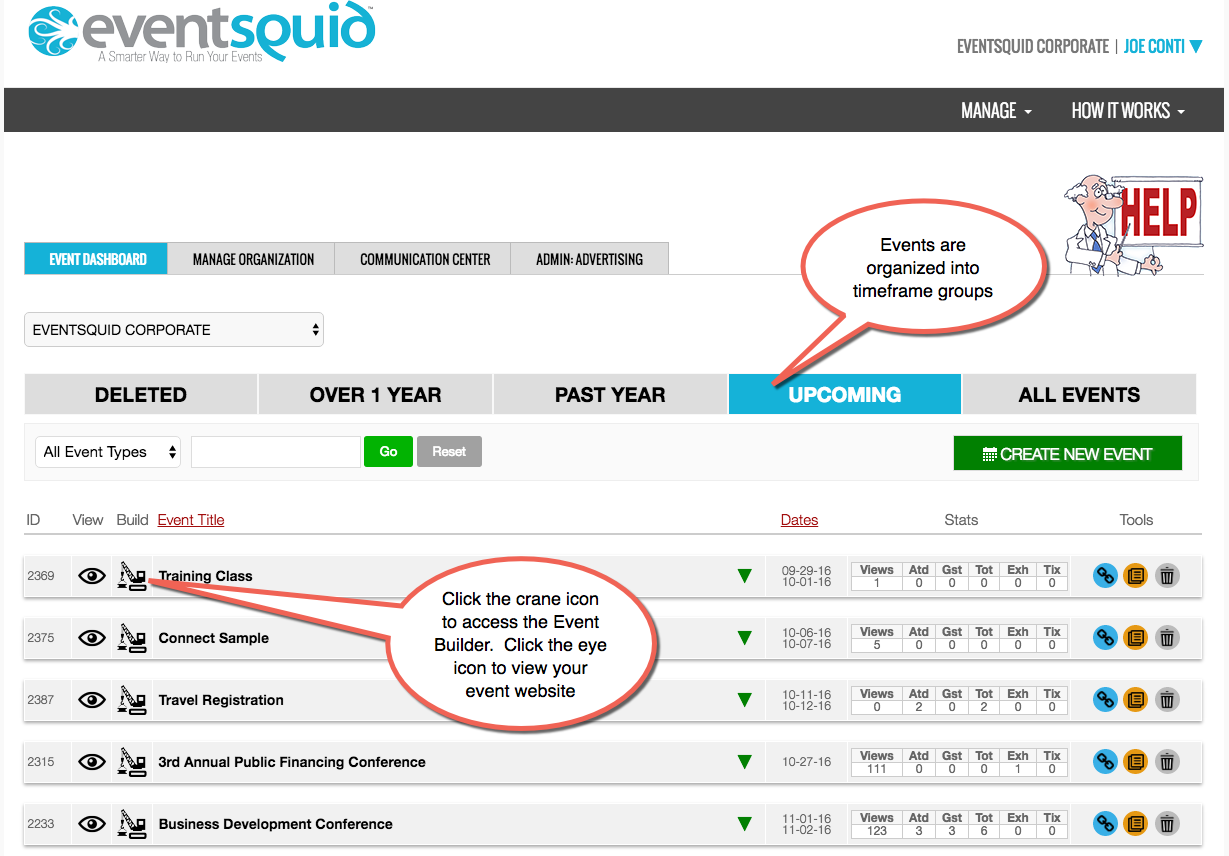View Connect Sample website via eye icon
This screenshot has width=1229, height=856.
click(92, 638)
